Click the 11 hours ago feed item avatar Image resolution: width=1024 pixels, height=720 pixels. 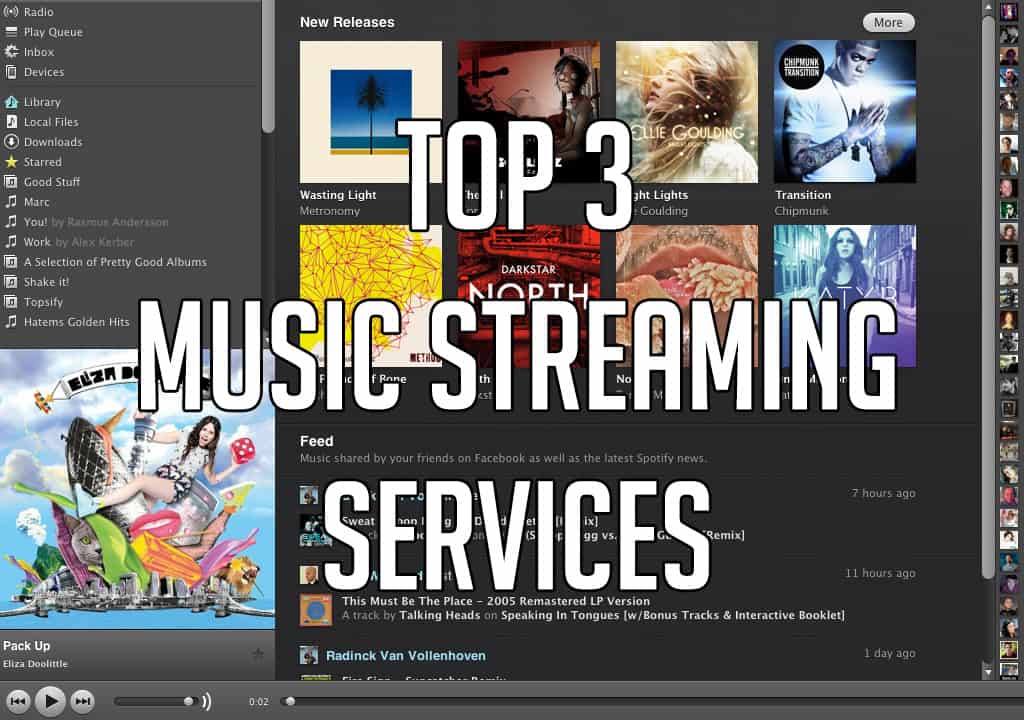tap(309, 575)
